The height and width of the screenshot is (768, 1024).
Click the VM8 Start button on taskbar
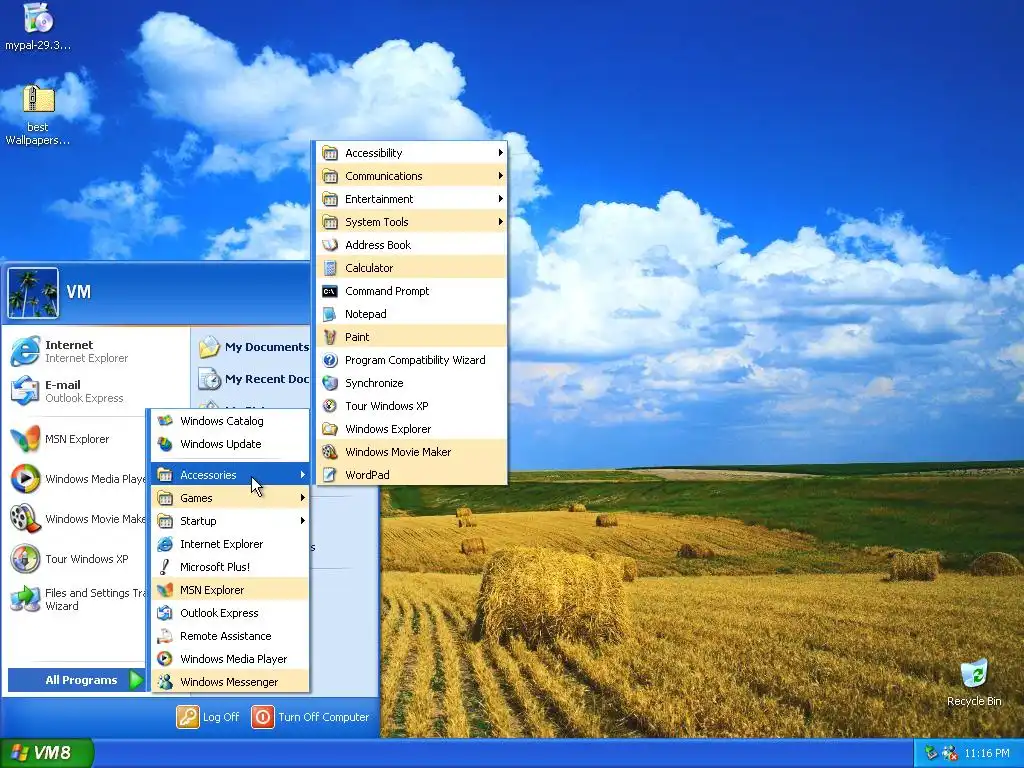[46, 753]
